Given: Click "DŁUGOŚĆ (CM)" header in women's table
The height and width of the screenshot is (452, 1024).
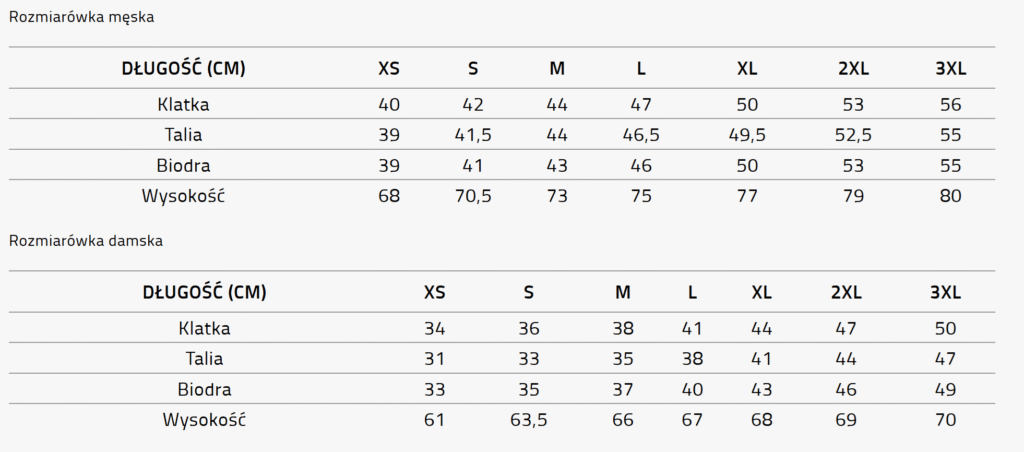Looking at the screenshot, I should [x=205, y=293].
